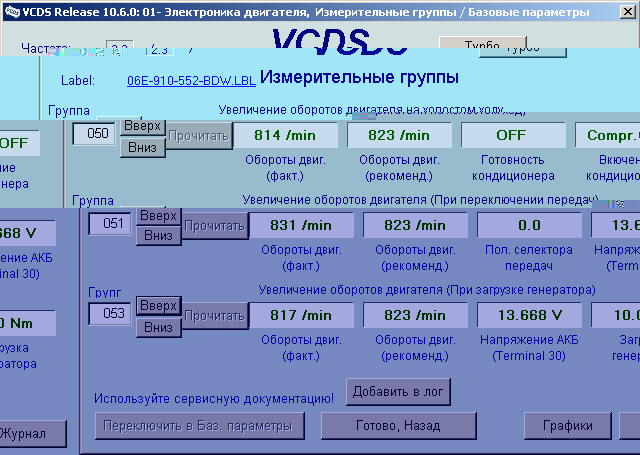Screen dimensions: 640x455
Task: Click the group 053 number field
Action: click(110, 313)
